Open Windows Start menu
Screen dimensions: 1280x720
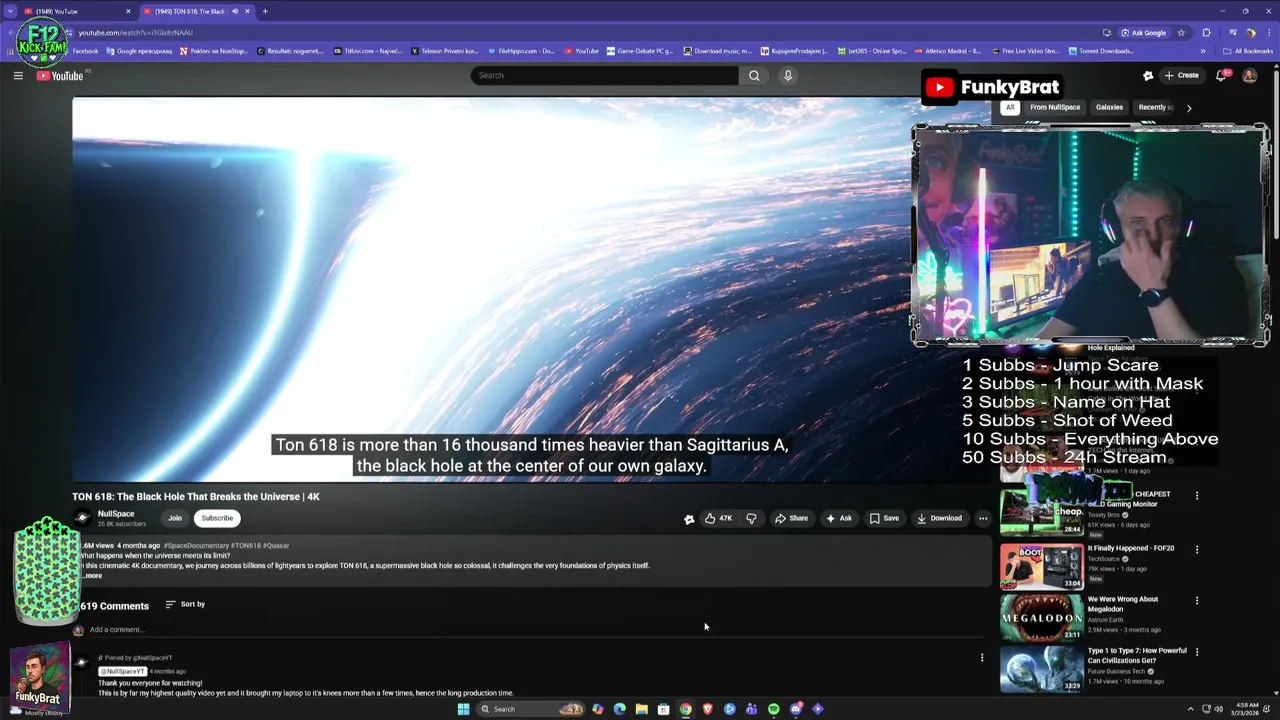[463, 709]
